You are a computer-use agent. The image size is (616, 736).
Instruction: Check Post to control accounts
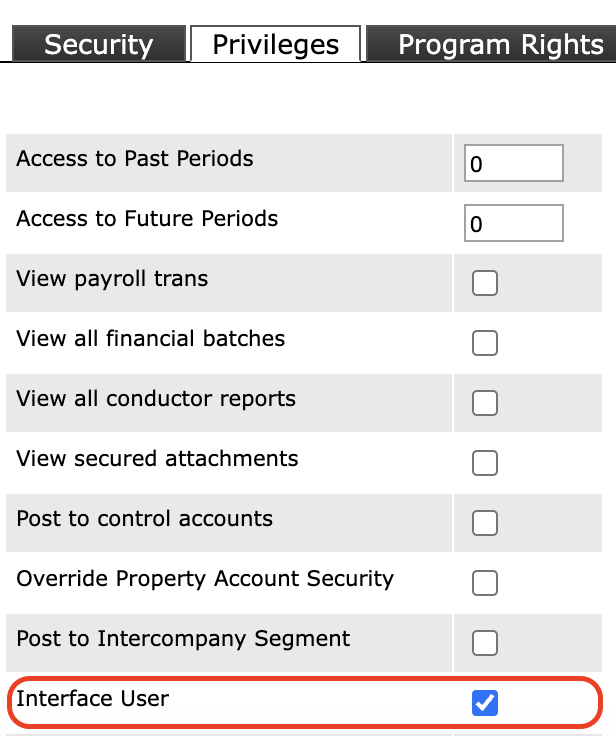pos(485,523)
